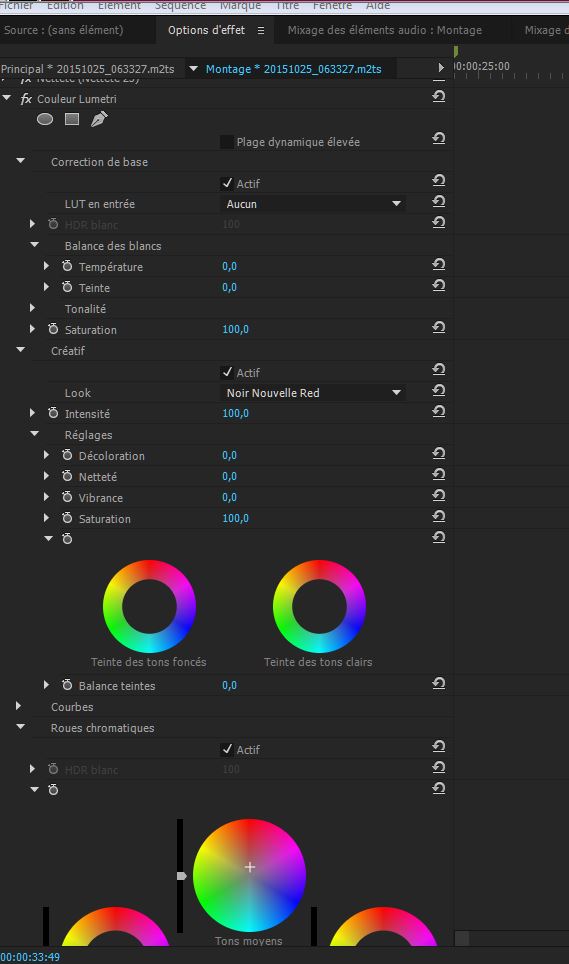Select the pen mask tool
This screenshot has height=964, width=569.
(x=99, y=119)
